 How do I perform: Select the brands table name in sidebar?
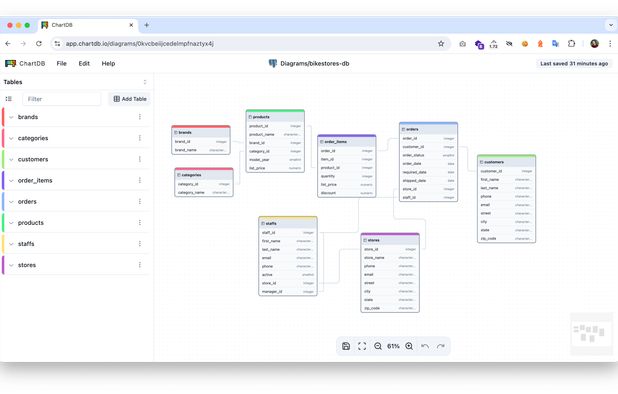pos(28,117)
